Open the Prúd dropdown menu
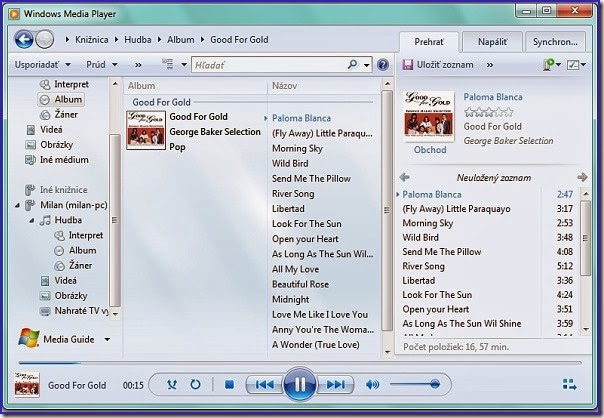This screenshot has height=418, width=604. point(102,64)
